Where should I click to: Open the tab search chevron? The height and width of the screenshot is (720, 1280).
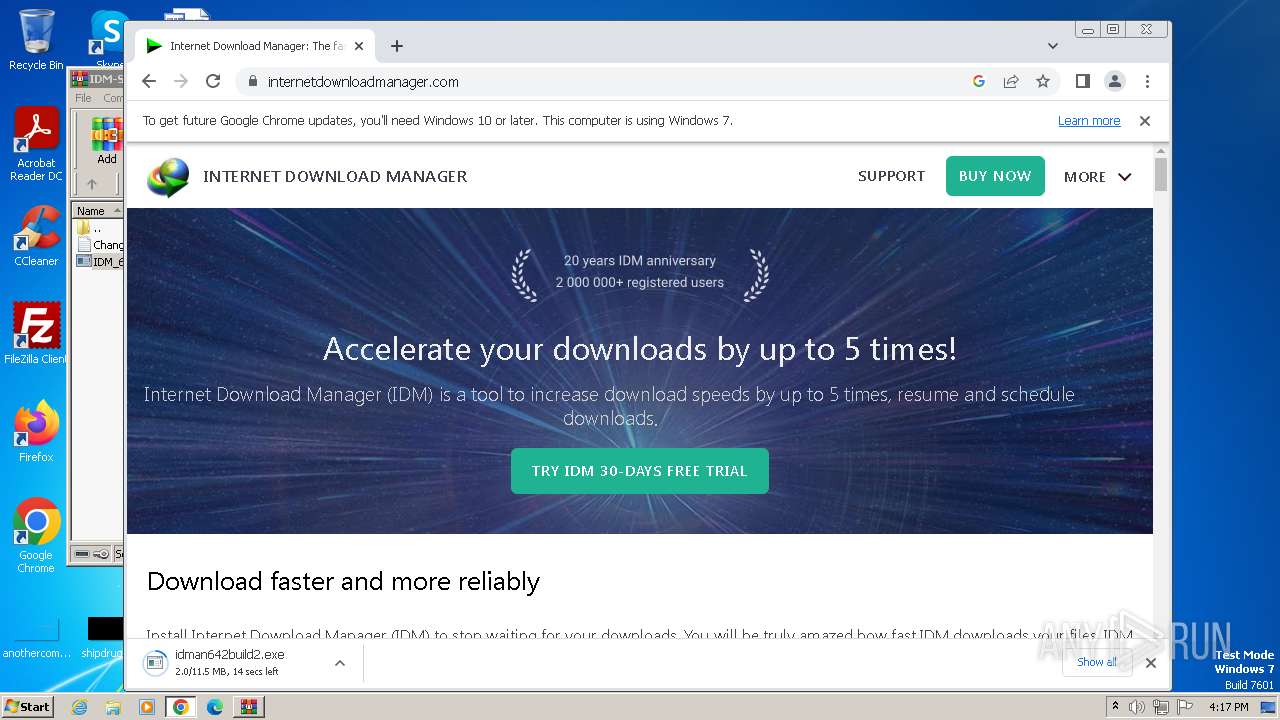click(x=1053, y=46)
